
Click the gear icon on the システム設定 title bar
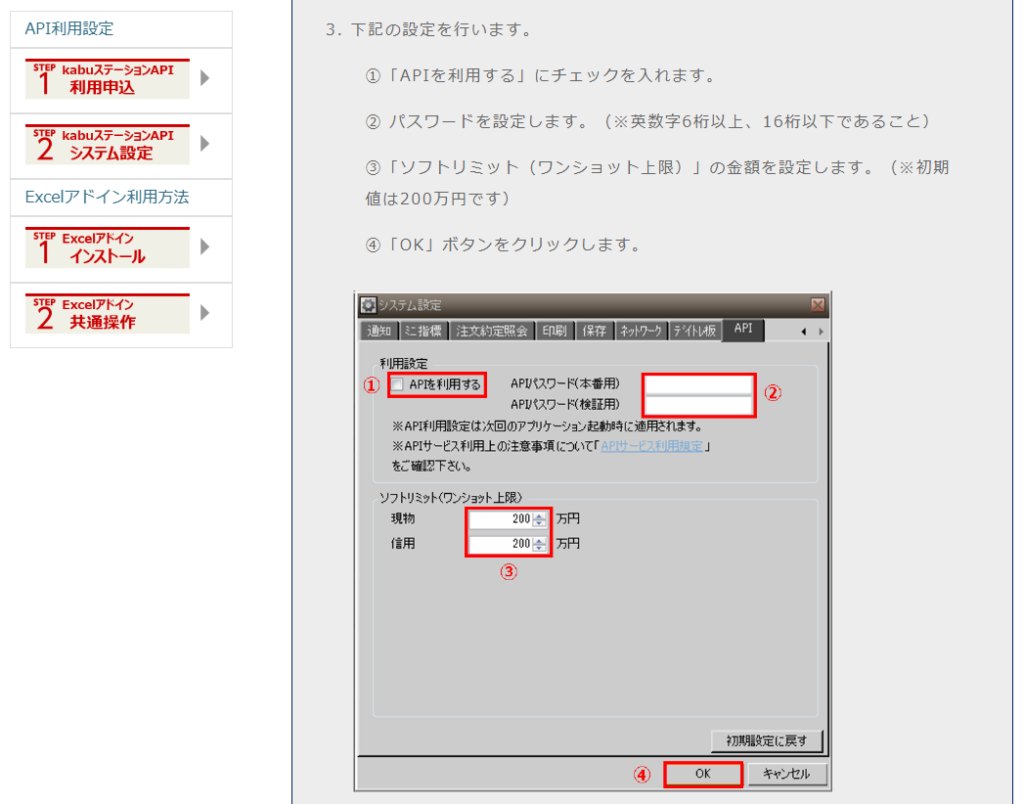(x=368, y=304)
